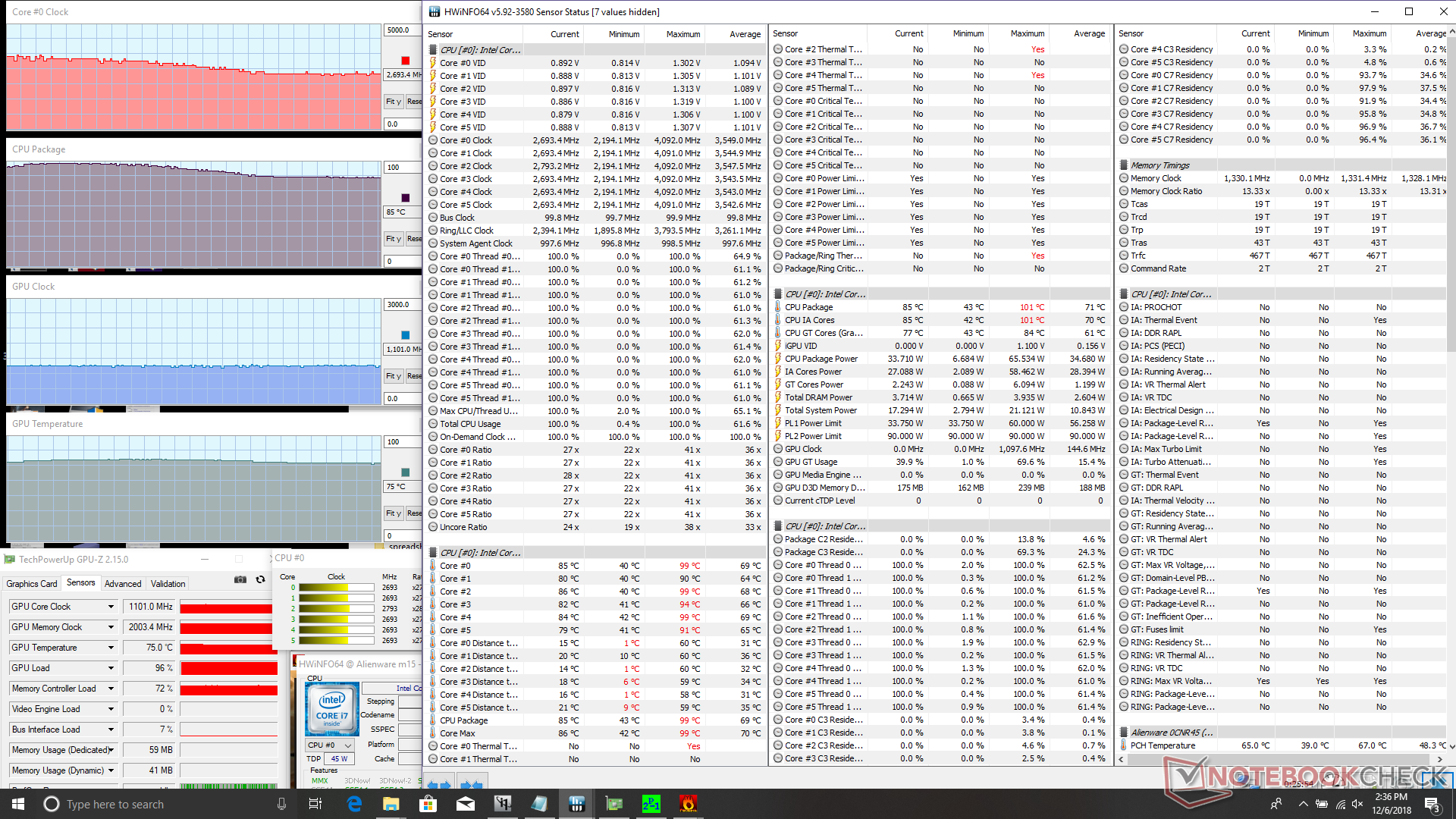This screenshot has height=819, width=1456.
Task: Expand GPU Temperature sensor dropdown
Action: (111, 648)
